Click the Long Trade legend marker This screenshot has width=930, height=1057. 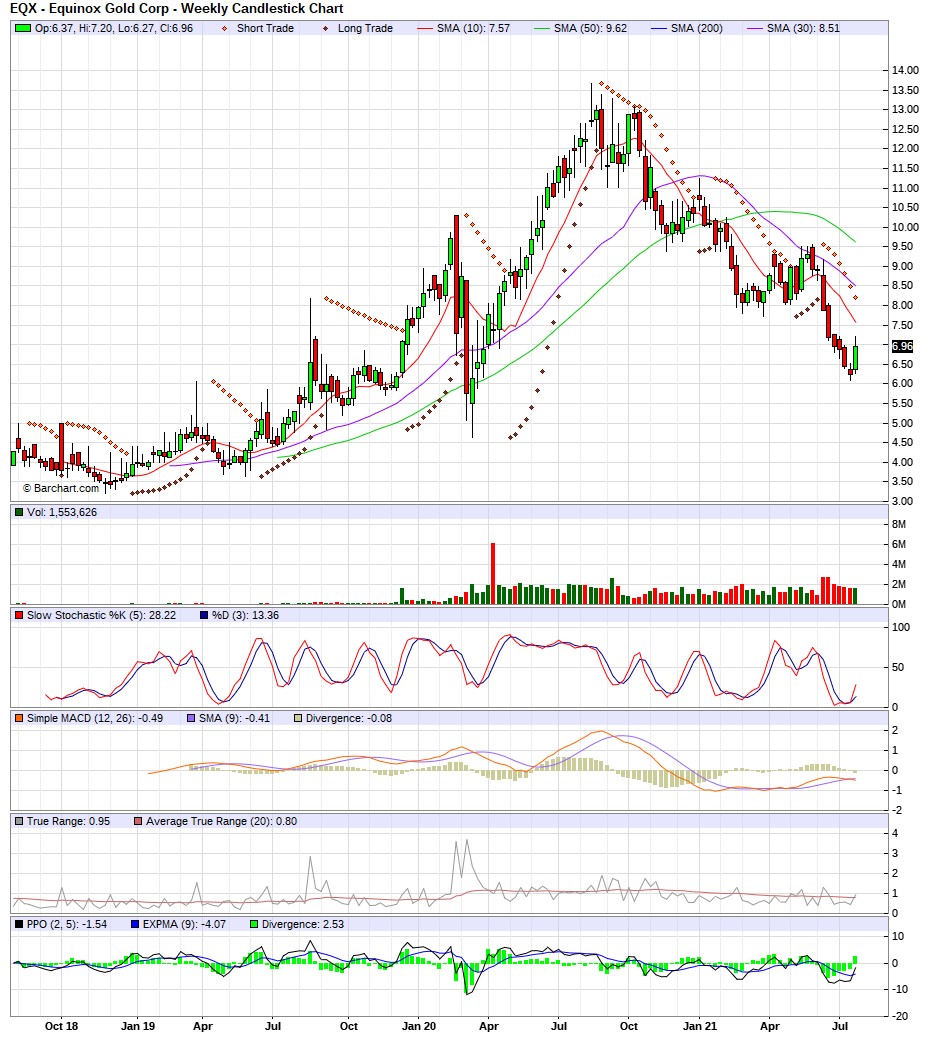(x=326, y=28)
